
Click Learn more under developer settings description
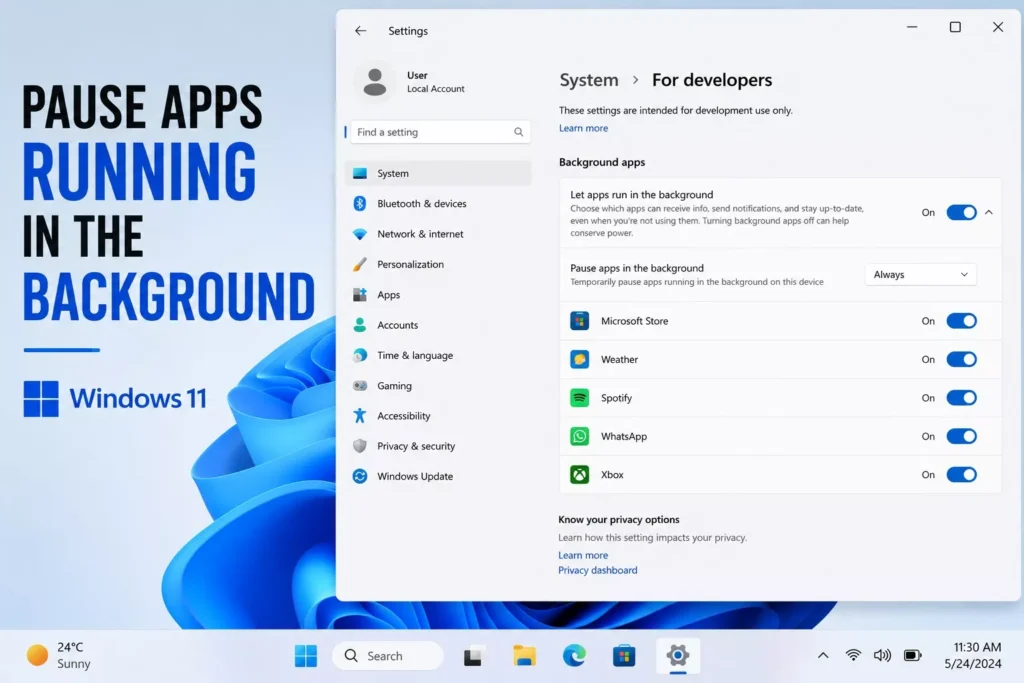583,128
